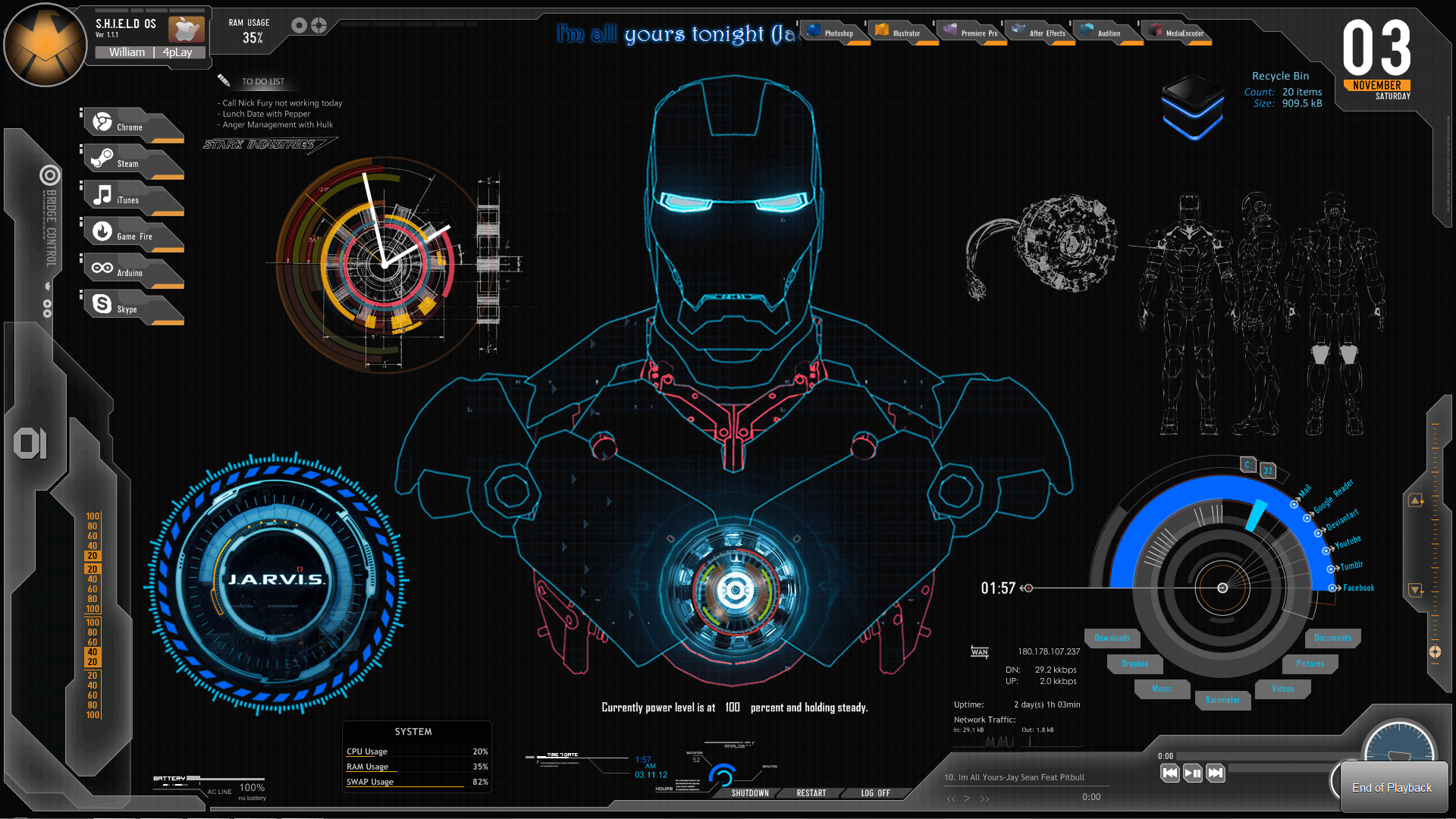Click the down arrow on the right panel

pos(1416,589)
